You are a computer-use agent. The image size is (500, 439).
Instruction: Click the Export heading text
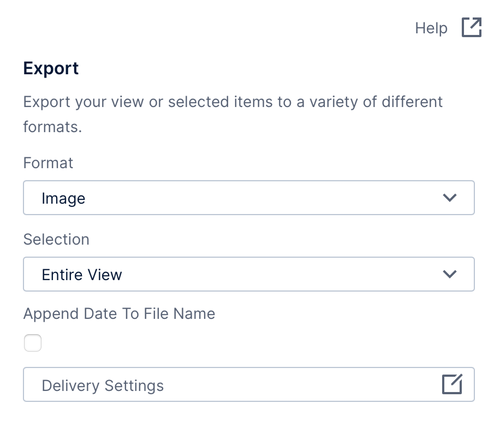(51, 69)
